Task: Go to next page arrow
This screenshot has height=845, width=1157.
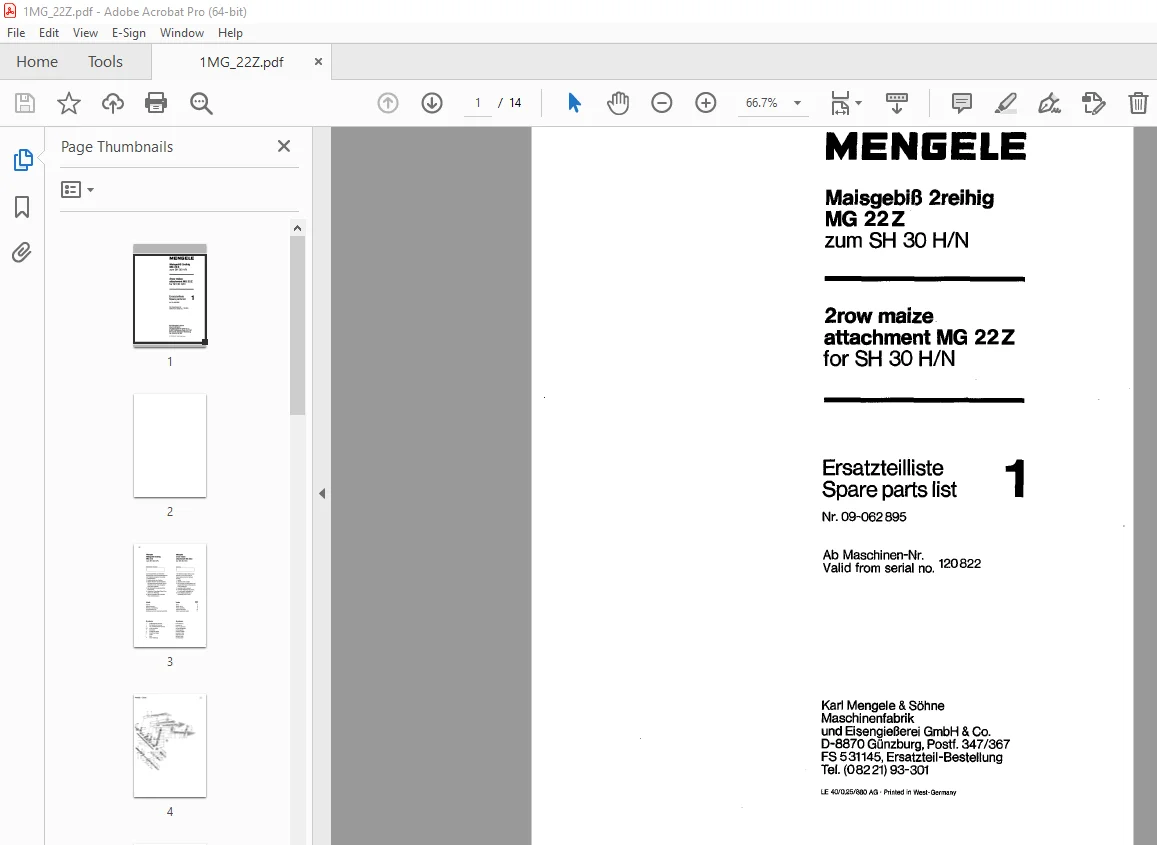Action: pyautogui.click(x=432, y=103)
